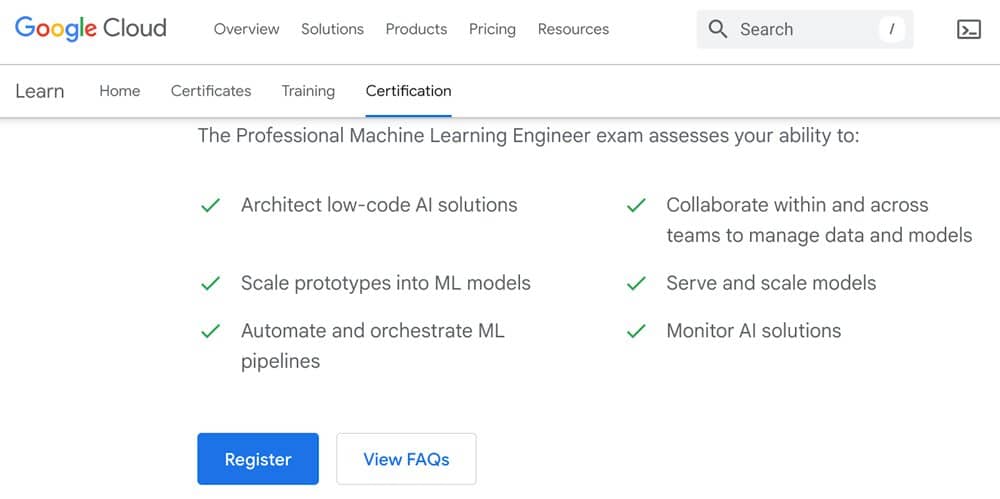The height and width of the screenshot is (499, 1000).
Task: Switch to the Training tab
Action: pyautogui.click(x=308, y=91)
